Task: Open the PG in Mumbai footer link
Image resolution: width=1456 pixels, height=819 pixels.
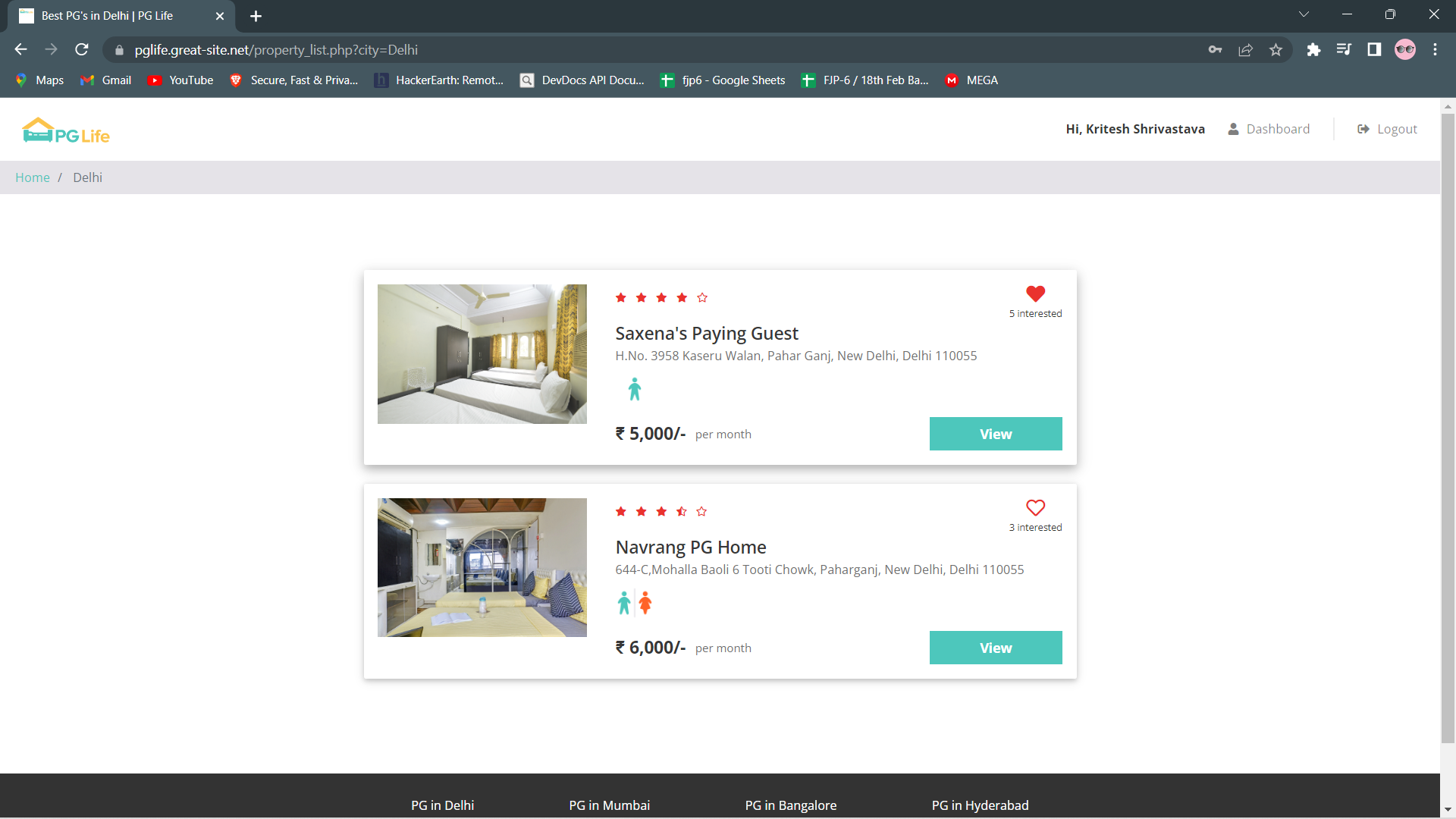Action: click(609, 805)
